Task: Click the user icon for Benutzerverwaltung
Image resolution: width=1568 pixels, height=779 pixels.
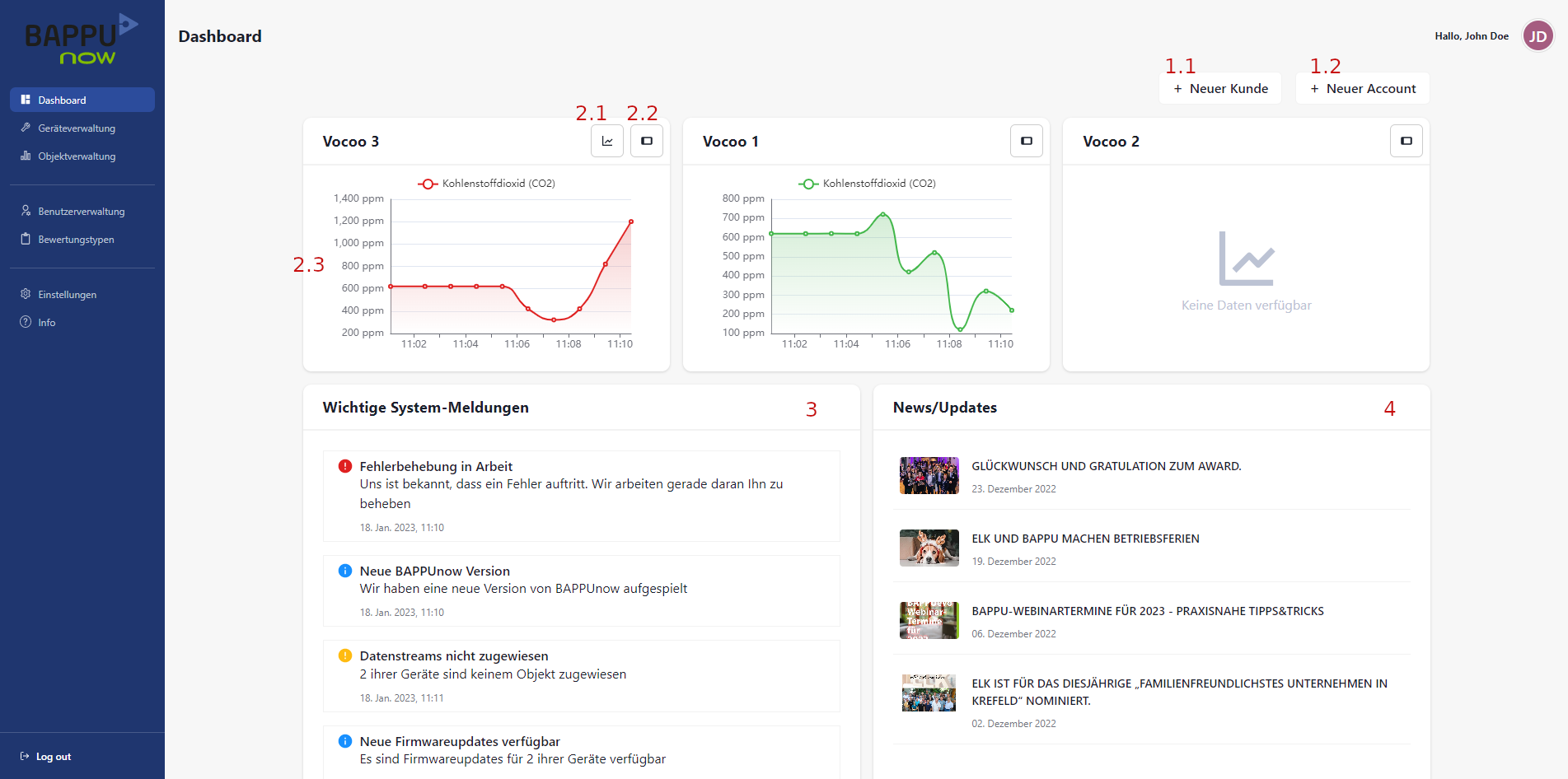Action: pos(26,211)
